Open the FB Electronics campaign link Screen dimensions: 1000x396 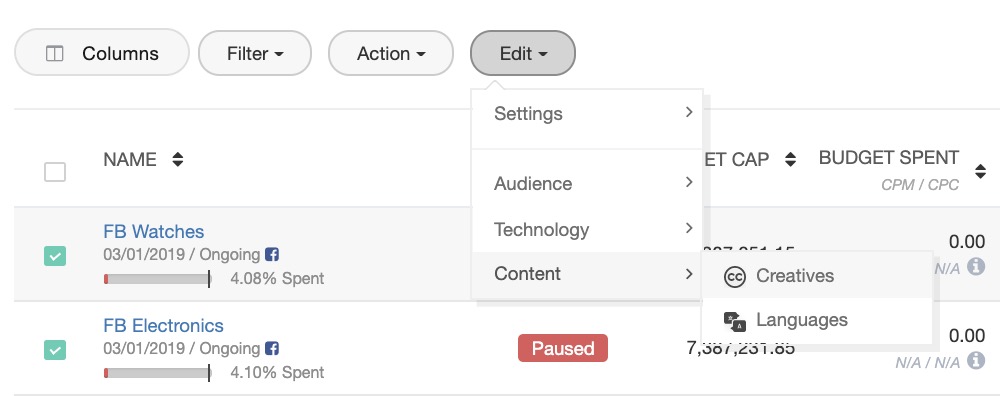click(x=163, y=326)
